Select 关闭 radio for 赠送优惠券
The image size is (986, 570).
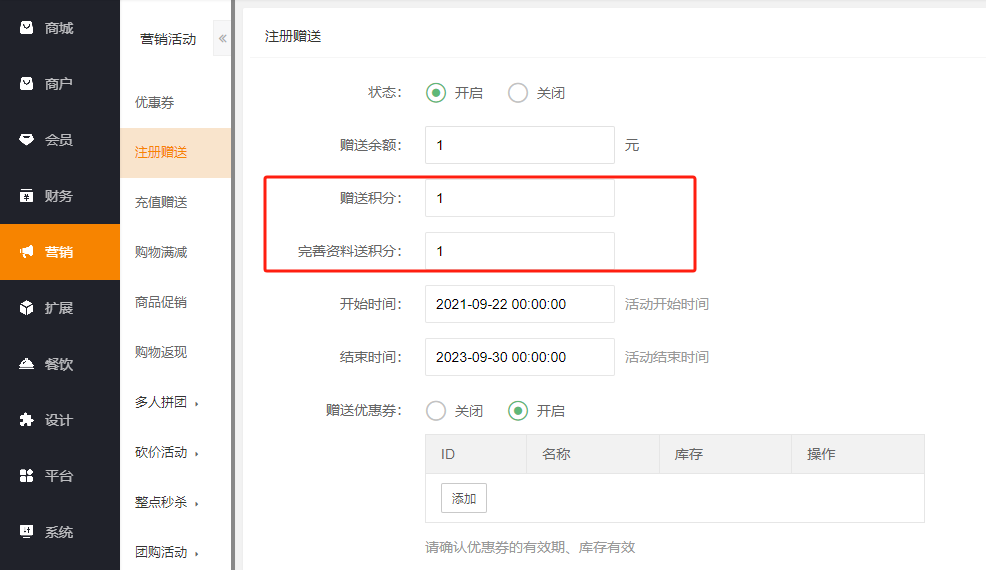pos(435,411)
